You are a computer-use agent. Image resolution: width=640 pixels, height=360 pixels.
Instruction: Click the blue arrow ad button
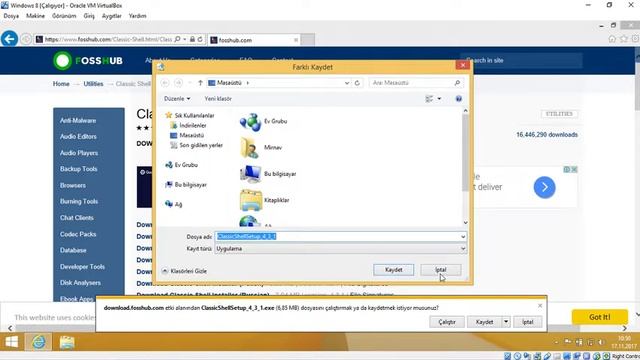pyautogui.click(x=544, y=187)
